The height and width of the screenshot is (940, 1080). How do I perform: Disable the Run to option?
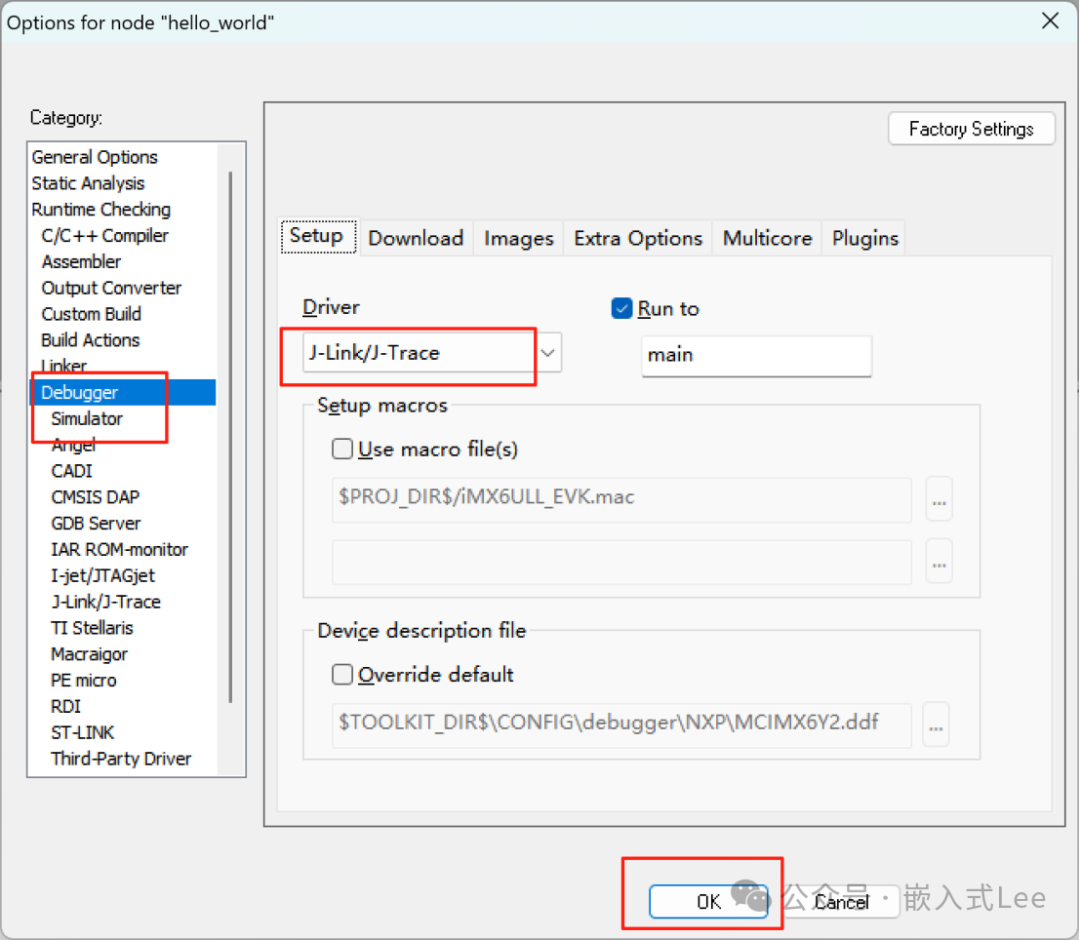click(621, 308)
